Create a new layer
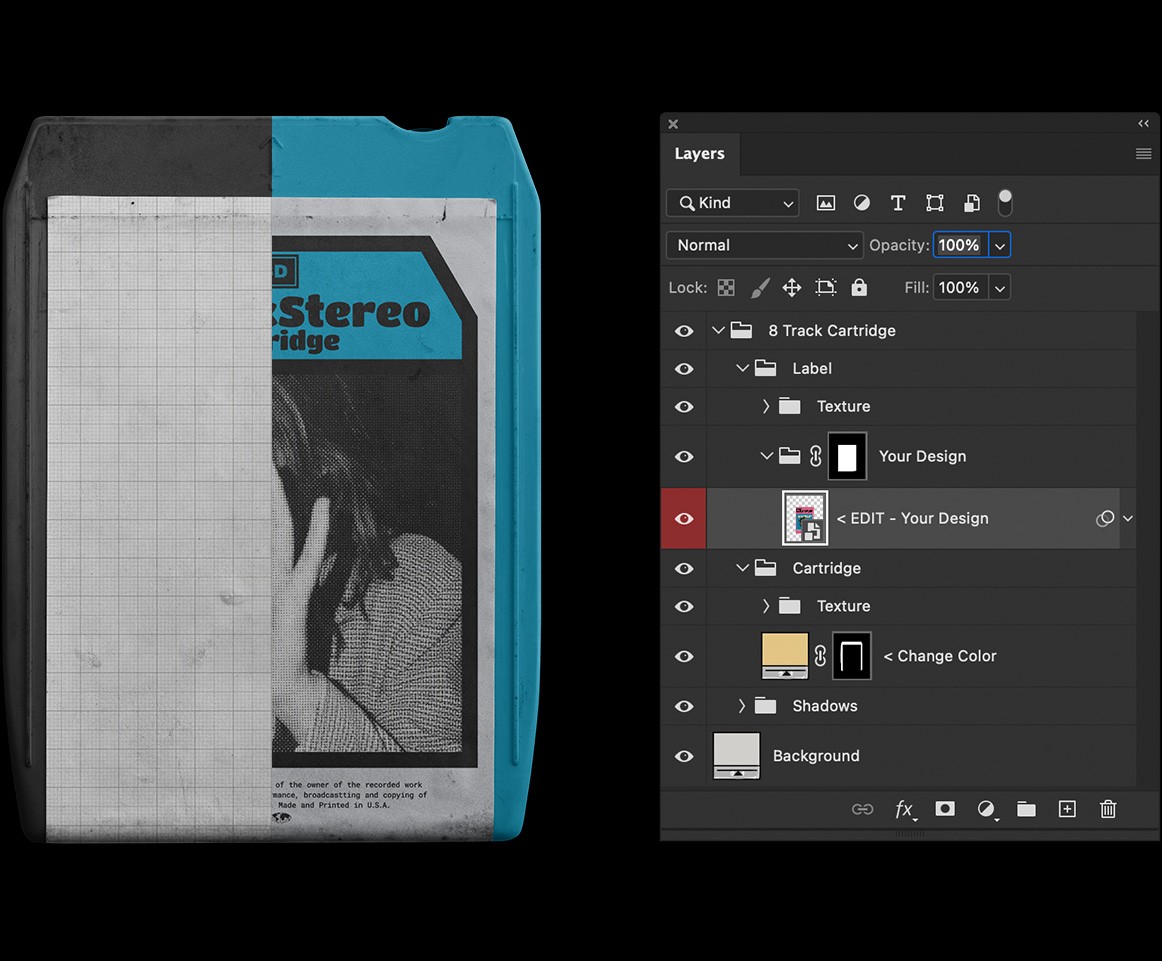This screenshot has width=1162, height=961. [1067, 809]
